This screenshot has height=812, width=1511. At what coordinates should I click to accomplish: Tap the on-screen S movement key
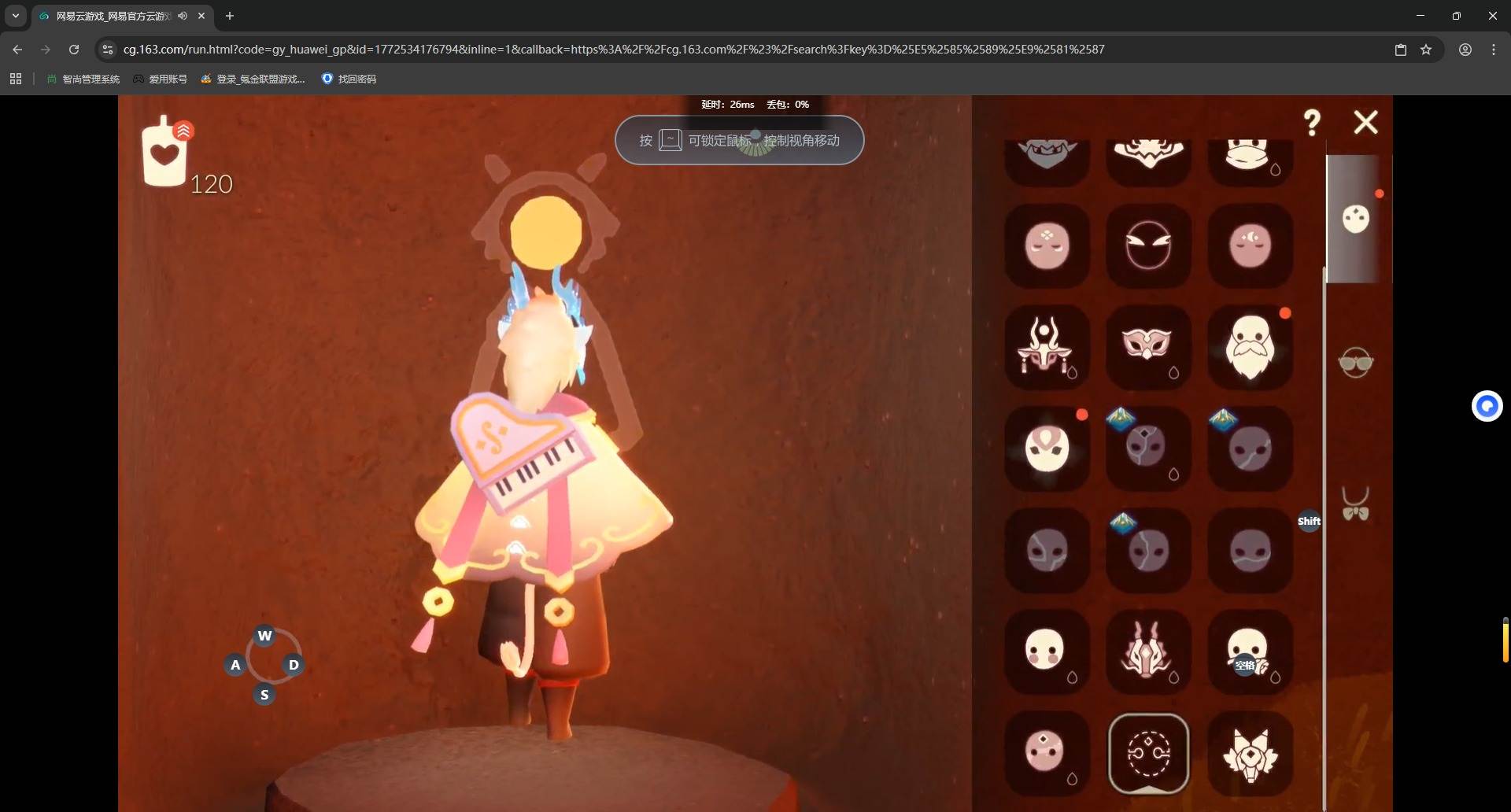click(264, 695)
